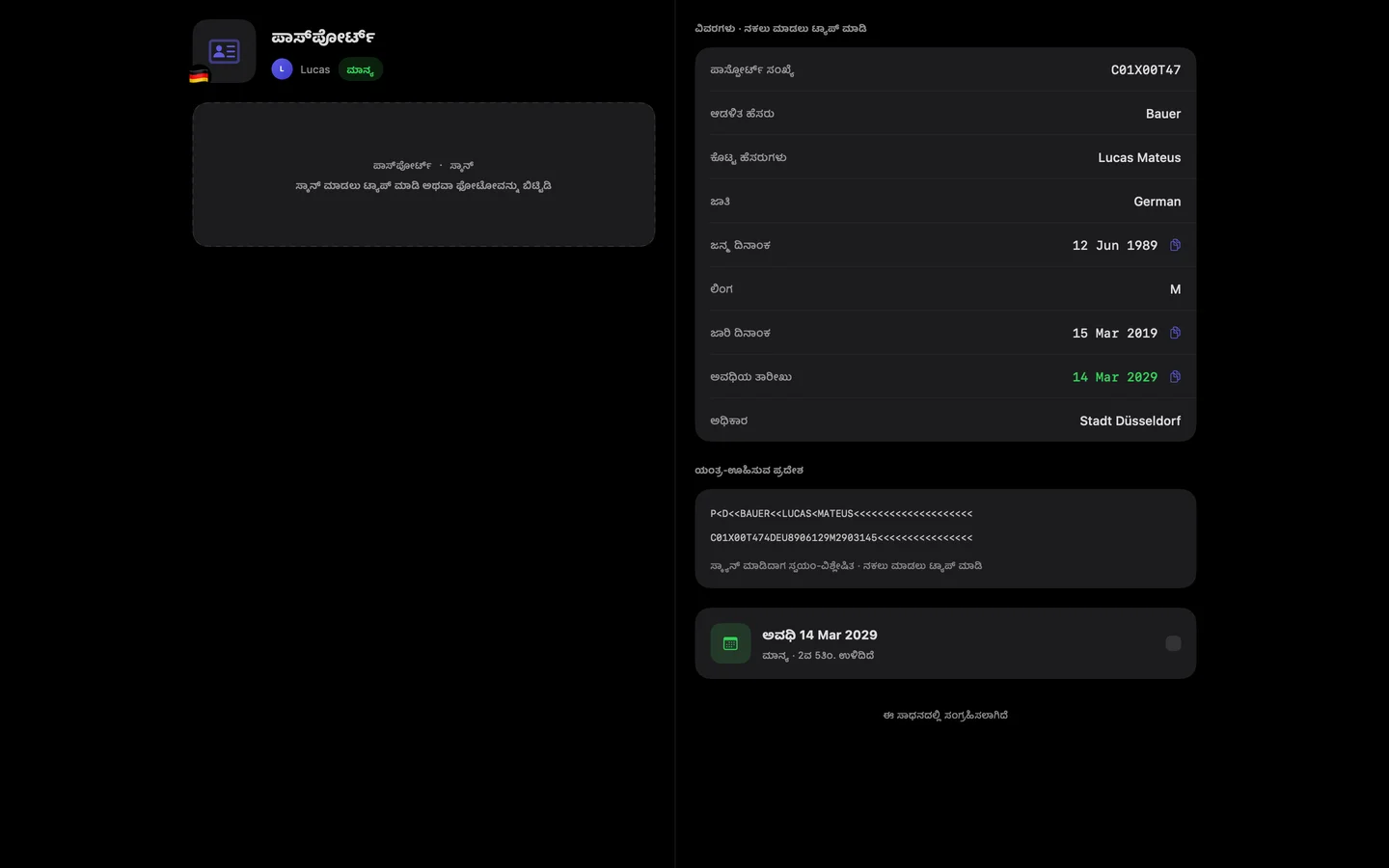Click the Lucas owner name
Screen dimensions: 1389x868
[x=315, y=69]
